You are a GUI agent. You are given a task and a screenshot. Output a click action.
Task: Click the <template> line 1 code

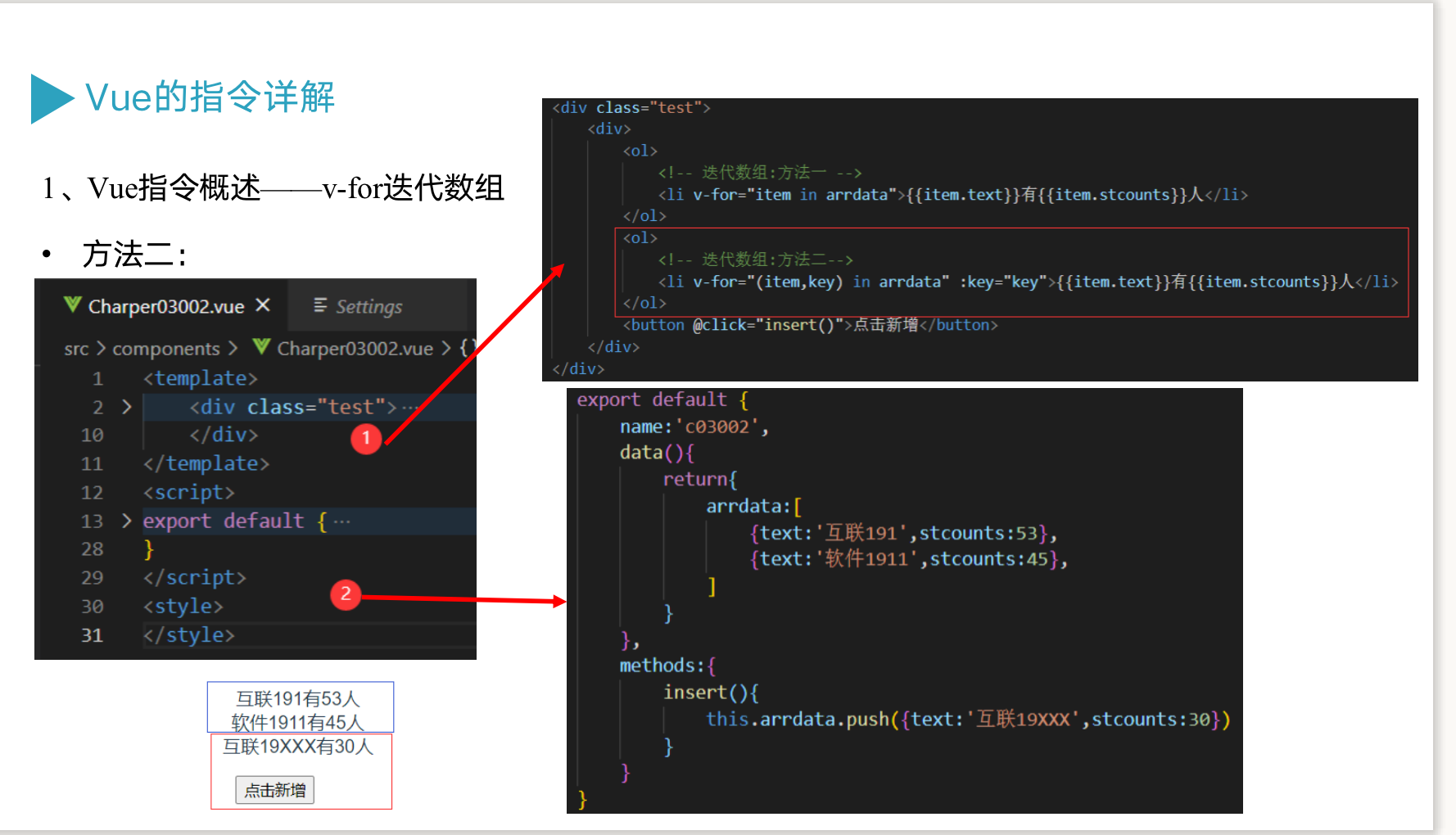201,378
